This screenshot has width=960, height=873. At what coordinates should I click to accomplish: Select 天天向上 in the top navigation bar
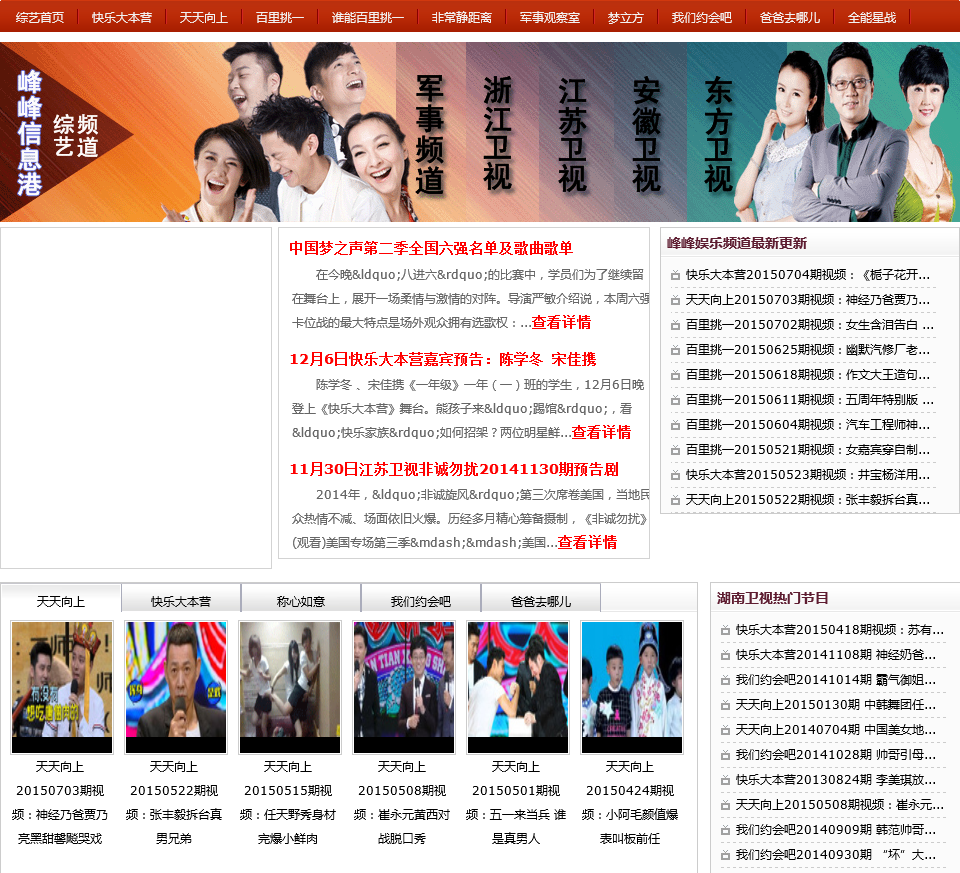pos(204,18)
